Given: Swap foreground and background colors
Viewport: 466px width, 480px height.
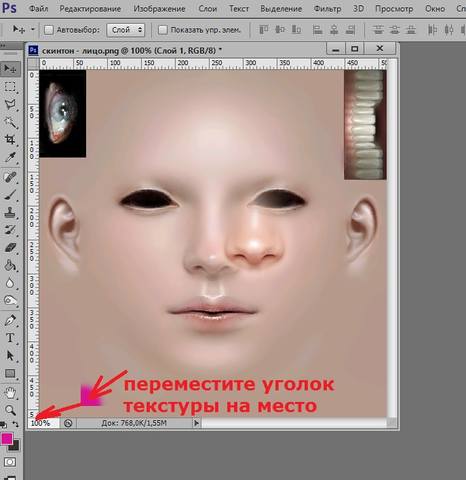Looking at the screenshot, I should click(x=16, y=424).
